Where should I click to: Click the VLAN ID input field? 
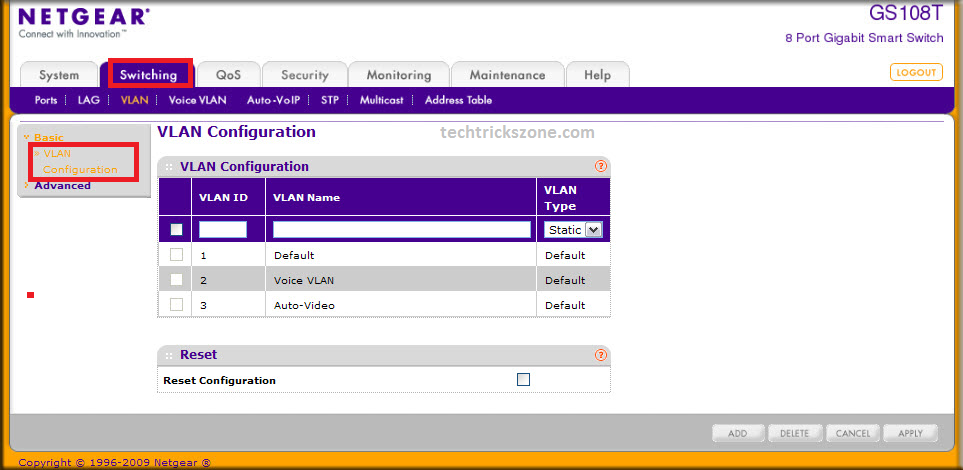pyautogui.click(x=222, y=230)
